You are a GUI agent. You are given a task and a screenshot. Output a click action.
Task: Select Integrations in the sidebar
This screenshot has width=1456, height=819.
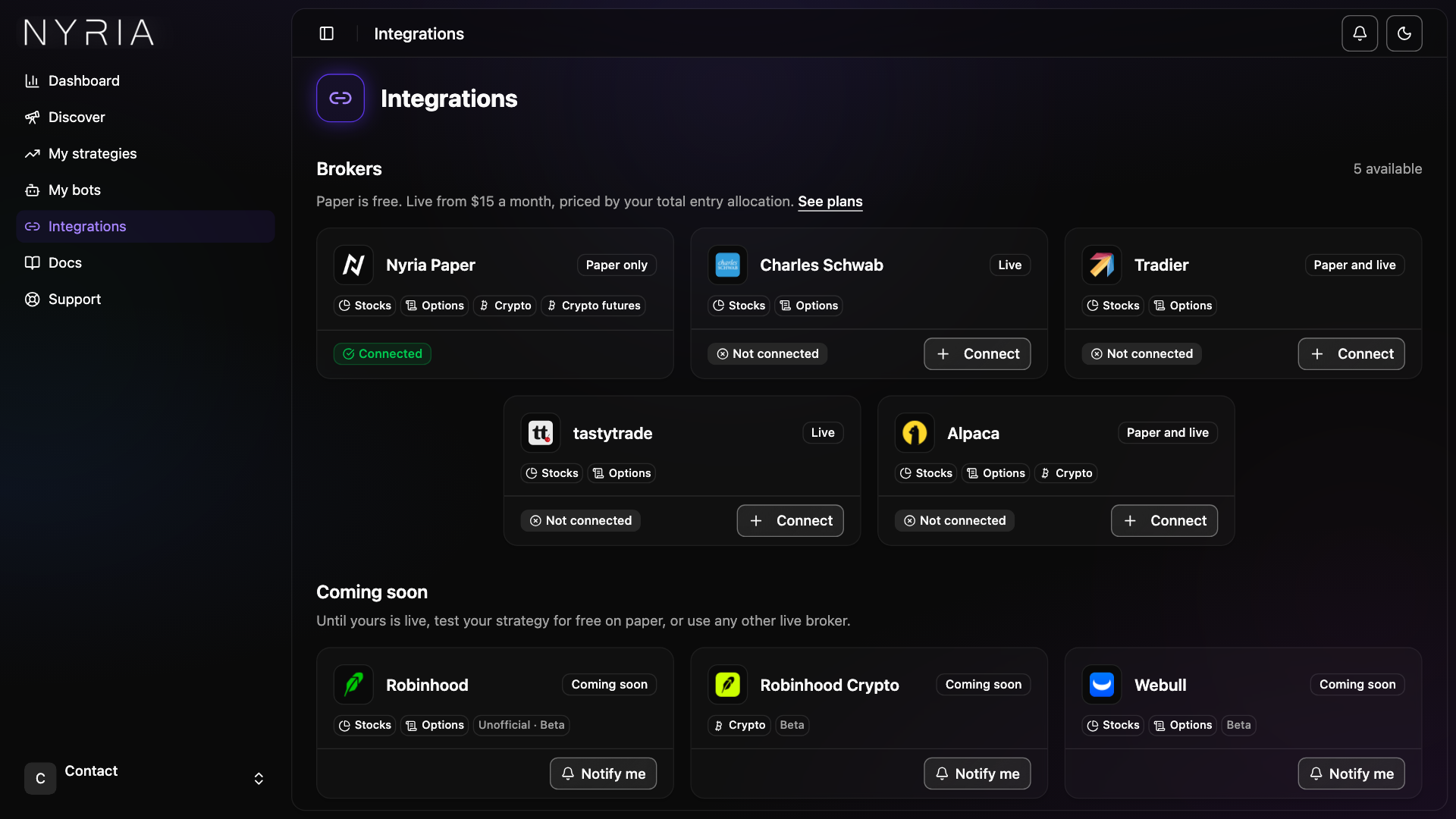[146, 226]
